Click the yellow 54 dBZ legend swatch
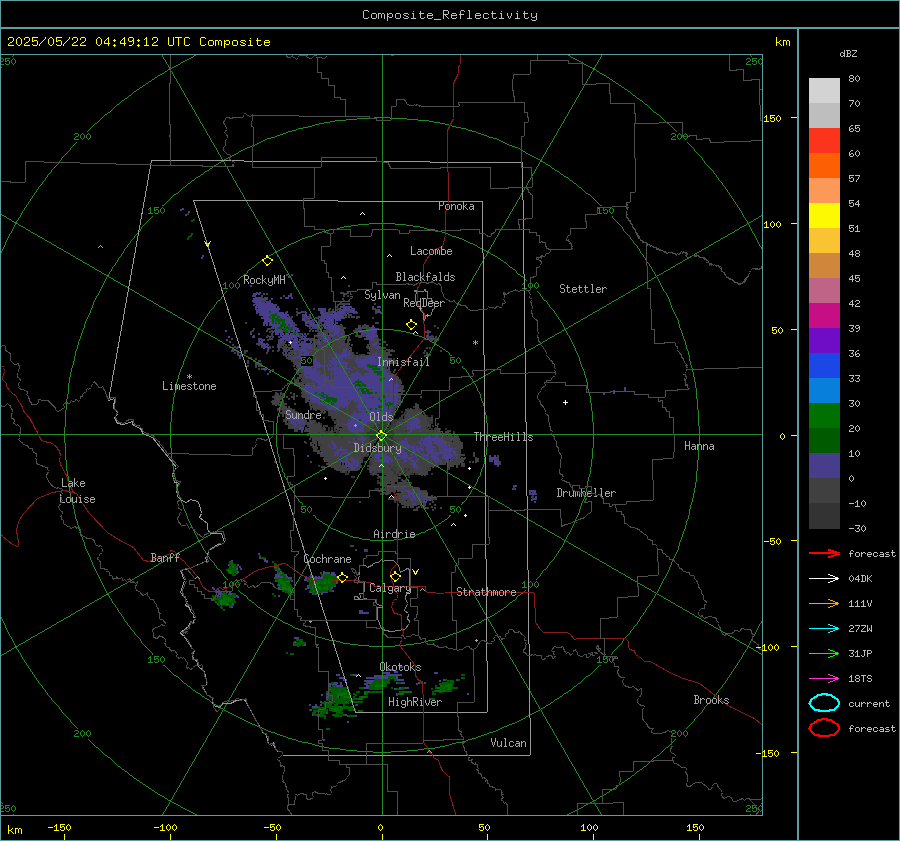This screenshot has height=841, width=900. 824,216
